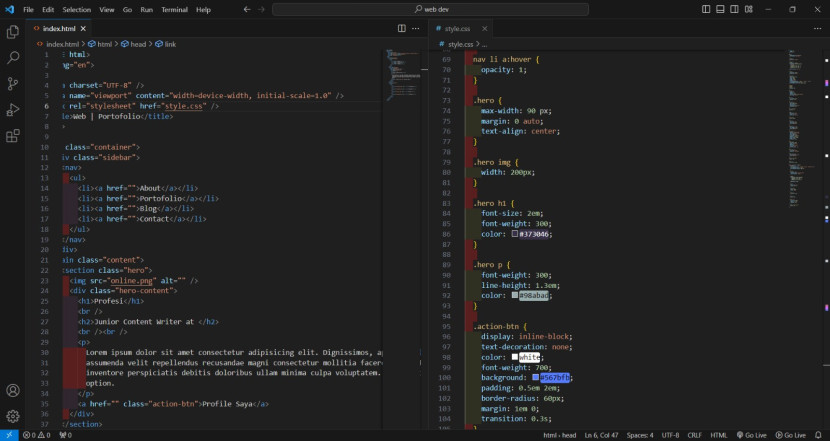
Task: Open the Terminal menu
Action: click(x=174, y=9)
